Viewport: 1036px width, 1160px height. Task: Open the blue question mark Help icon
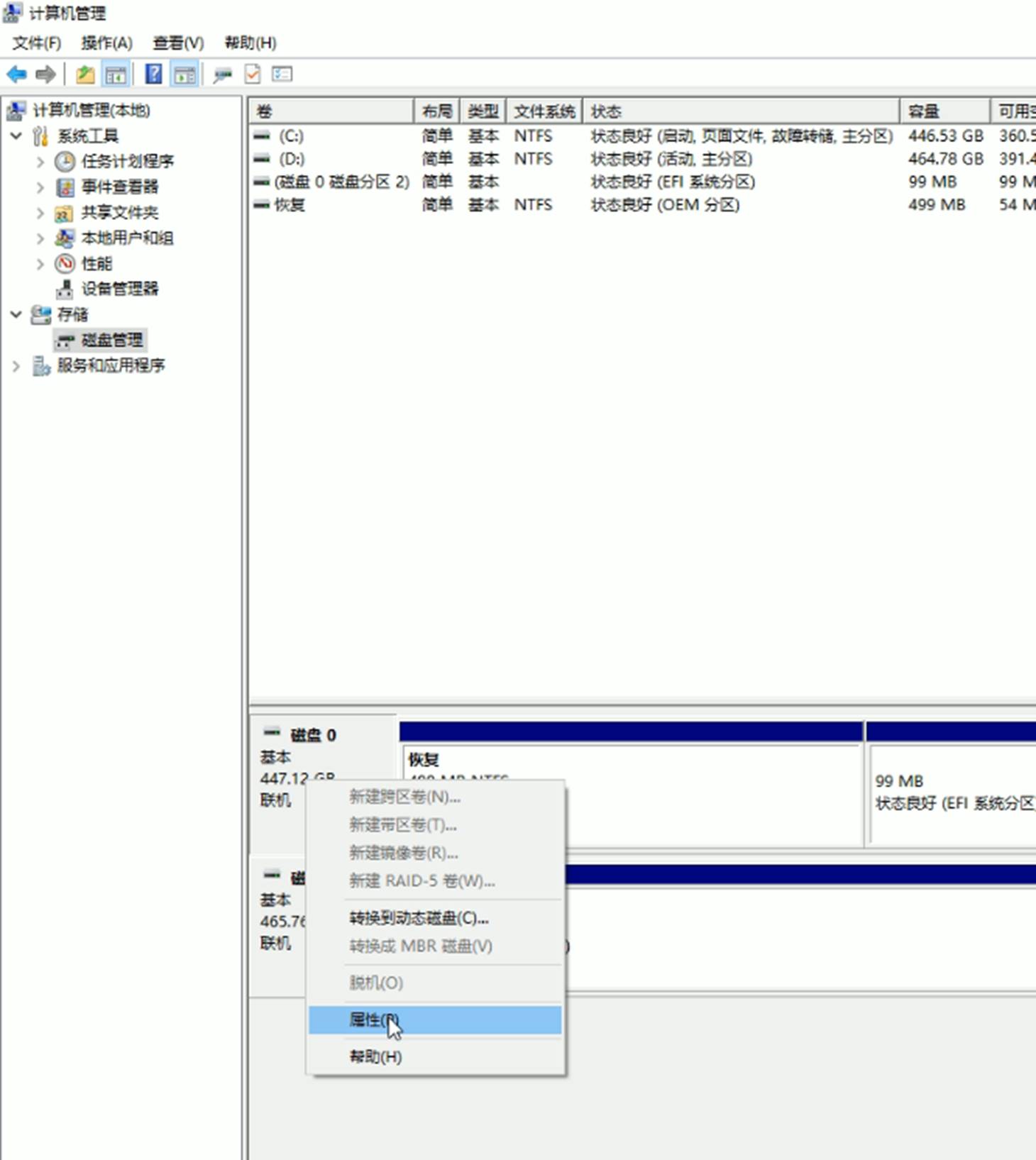153,74
